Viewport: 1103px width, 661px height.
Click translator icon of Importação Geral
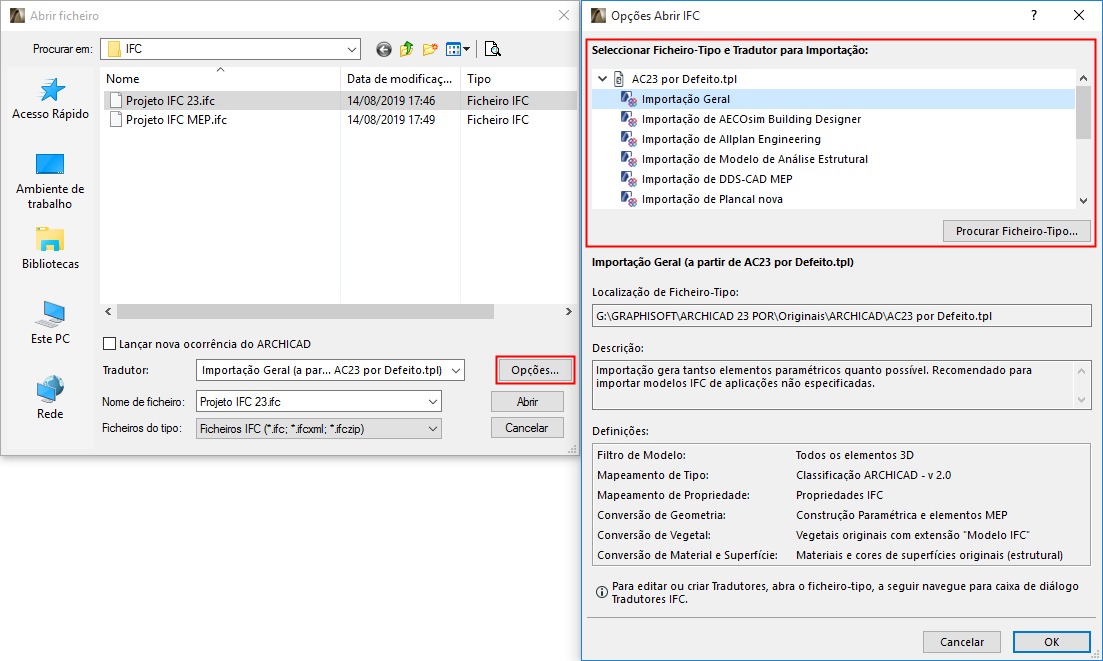(x=629, y=99)
